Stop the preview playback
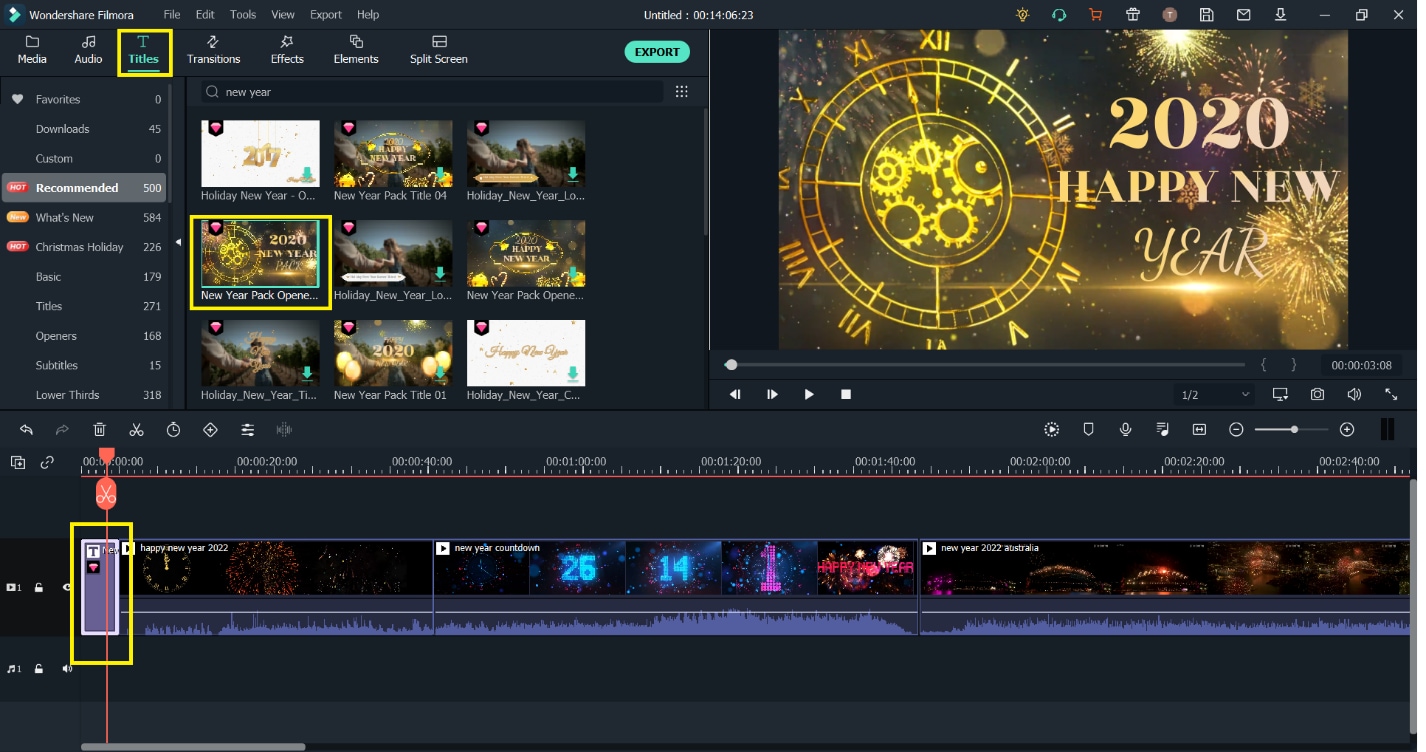 846,395
